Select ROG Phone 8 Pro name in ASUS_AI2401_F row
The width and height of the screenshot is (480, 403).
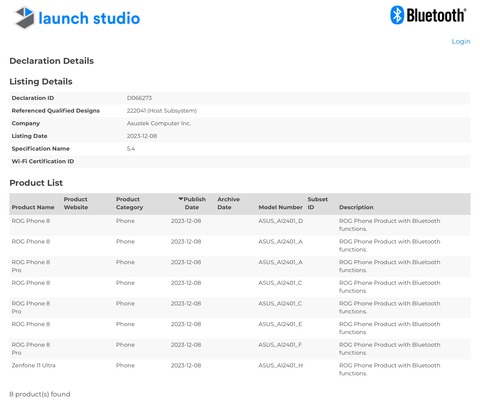click(31, 349)
